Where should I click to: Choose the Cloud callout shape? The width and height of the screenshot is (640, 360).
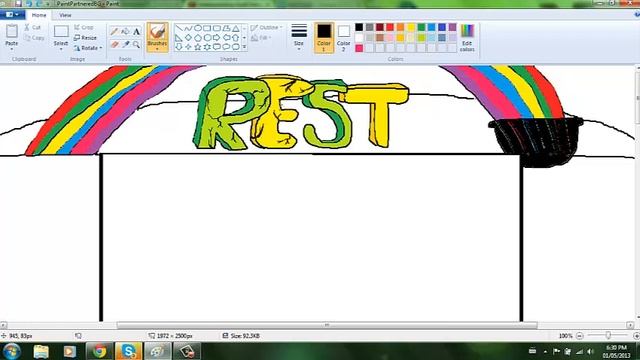click(236, 47)
